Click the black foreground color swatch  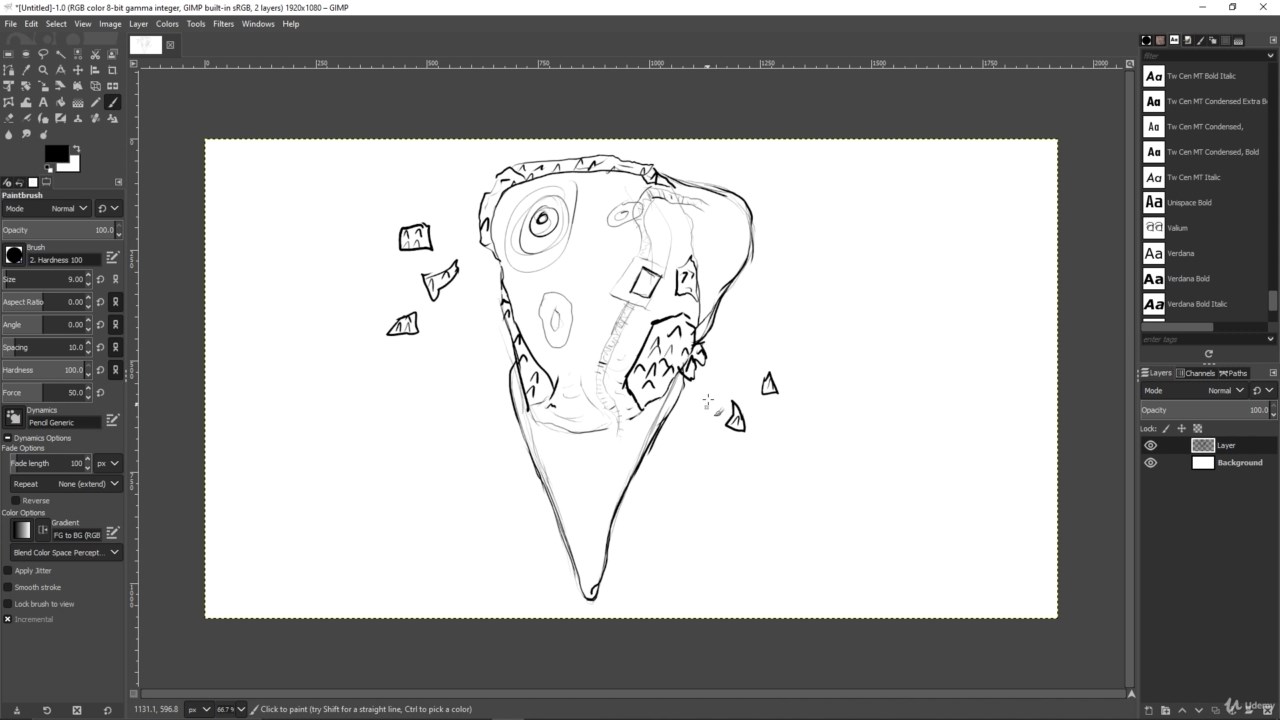tap(56, 153)
